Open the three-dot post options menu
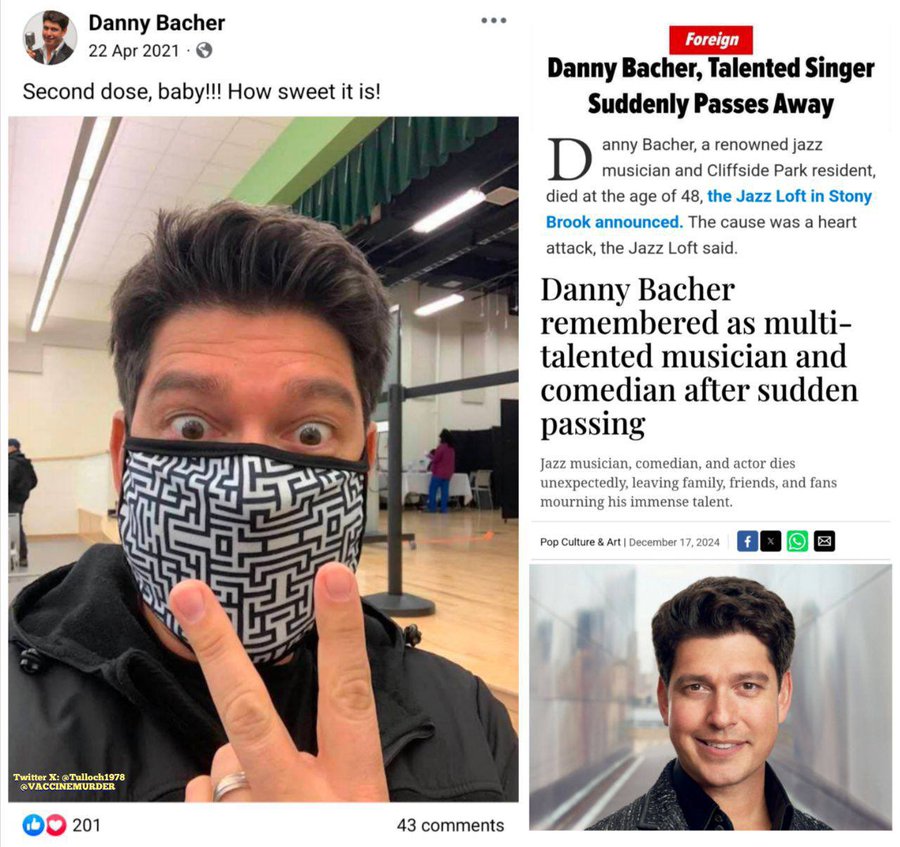This screenshot has height=847, width=900. pyautogui.click(x=494, y=21)
